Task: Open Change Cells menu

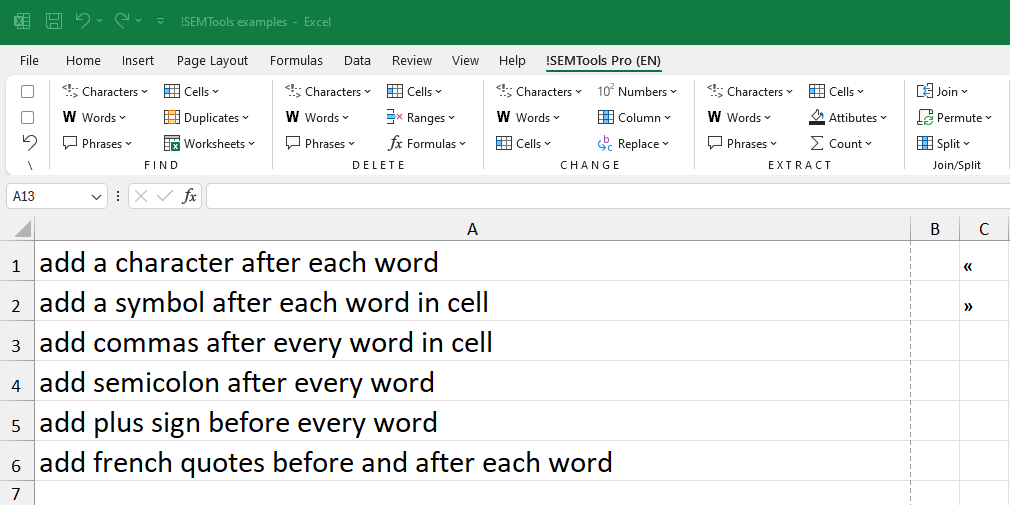Action: pyautogui.click(x=524, y=143)
